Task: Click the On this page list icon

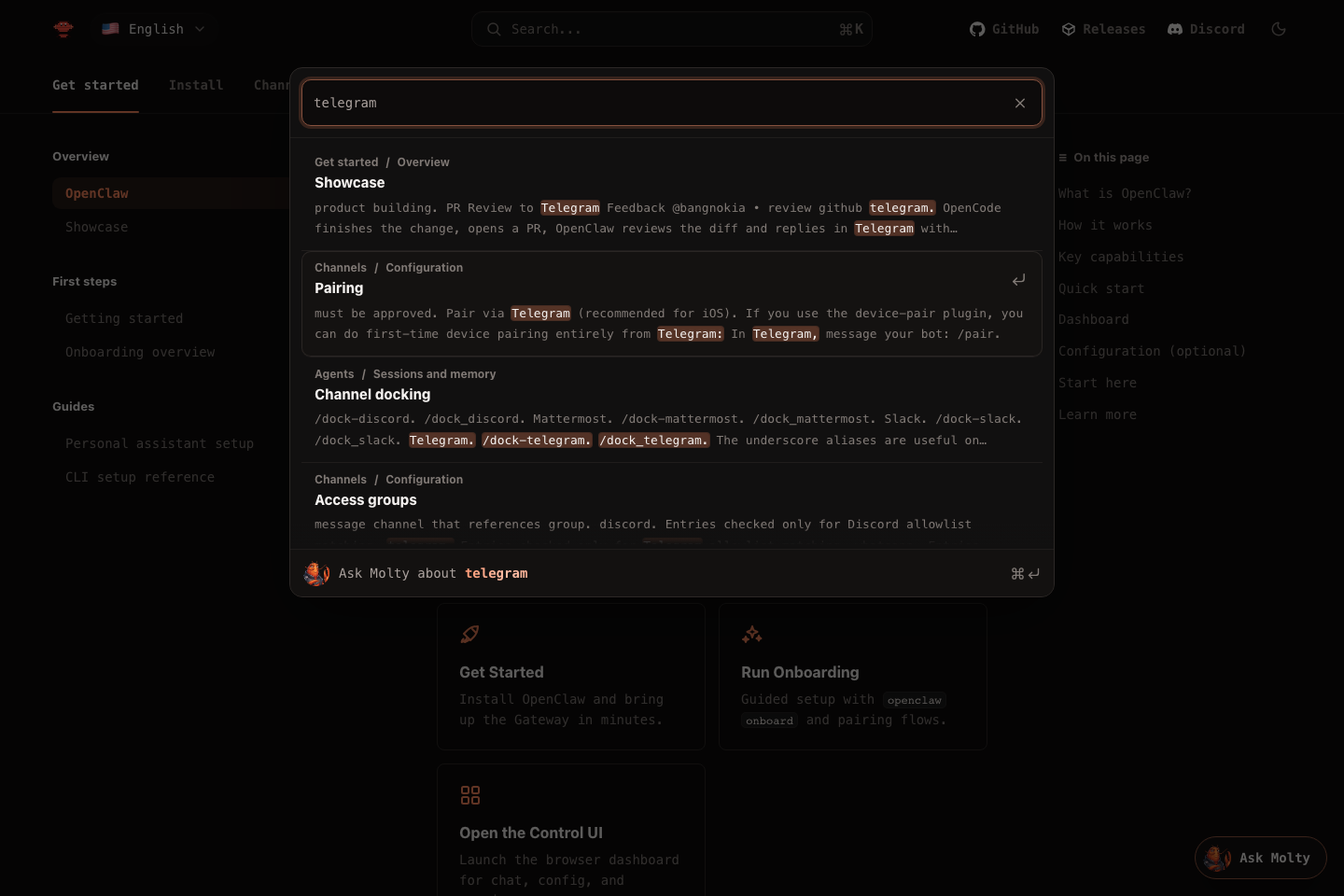Action: 1063,158
